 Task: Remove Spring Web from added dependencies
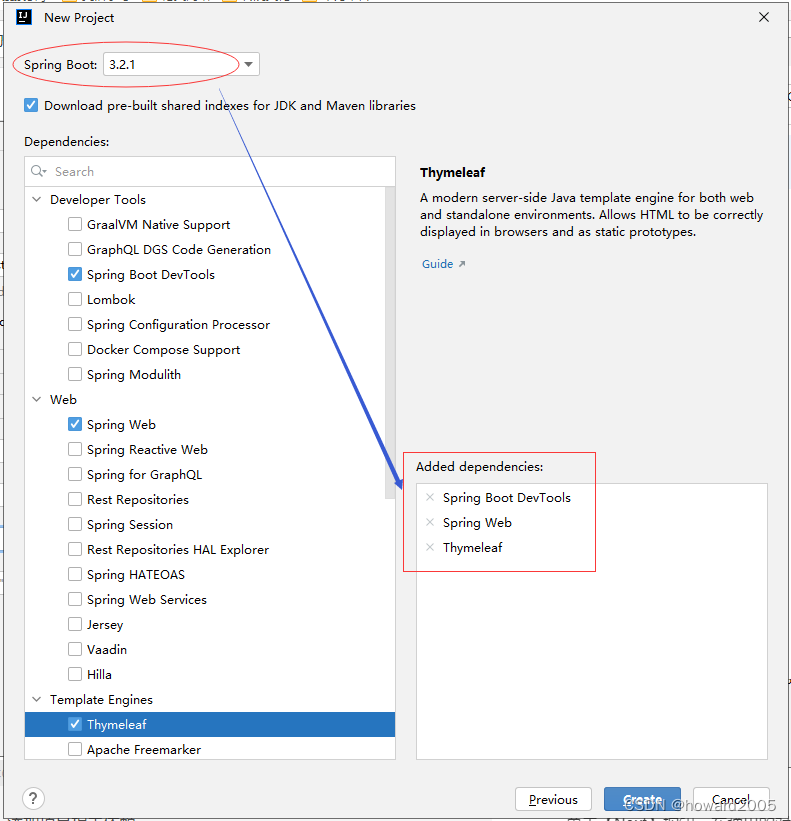430,522
